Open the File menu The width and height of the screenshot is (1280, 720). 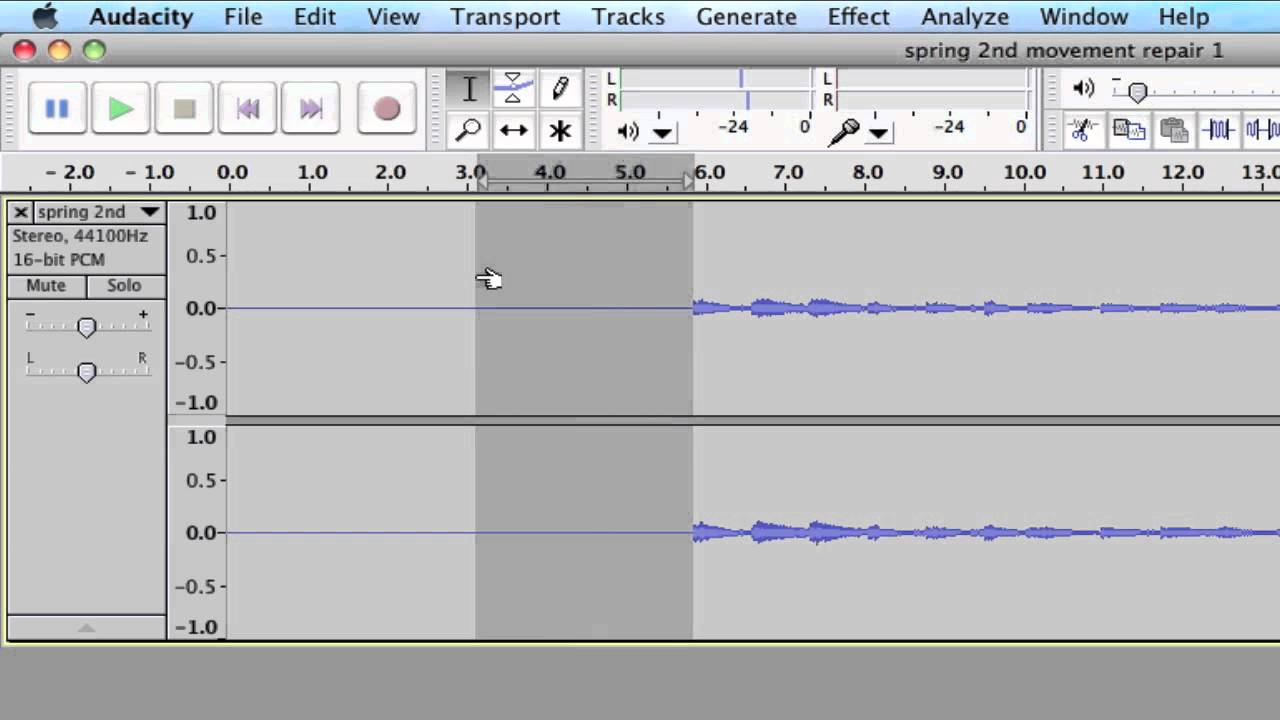point(243,17)
